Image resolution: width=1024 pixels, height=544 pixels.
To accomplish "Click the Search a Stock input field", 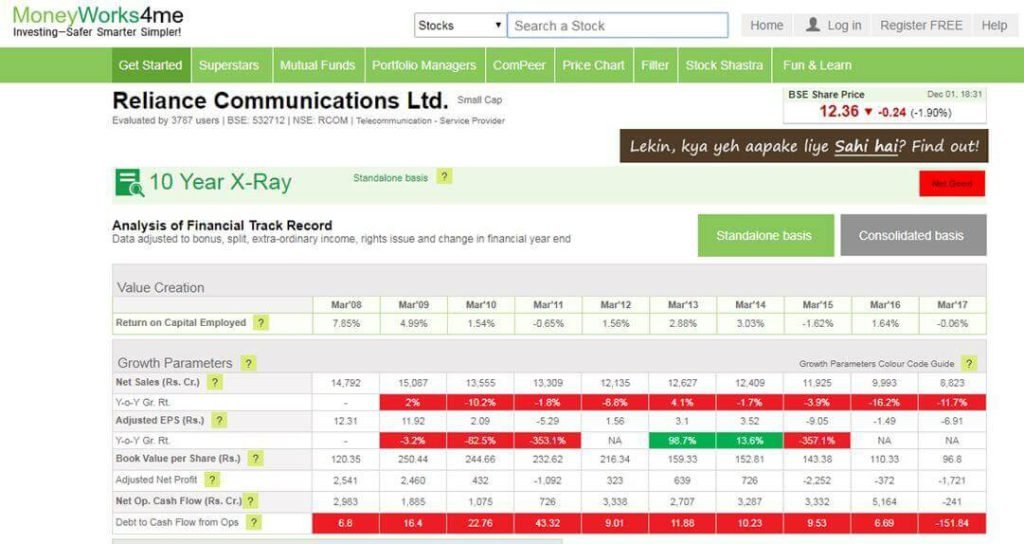I will (618, 25).
